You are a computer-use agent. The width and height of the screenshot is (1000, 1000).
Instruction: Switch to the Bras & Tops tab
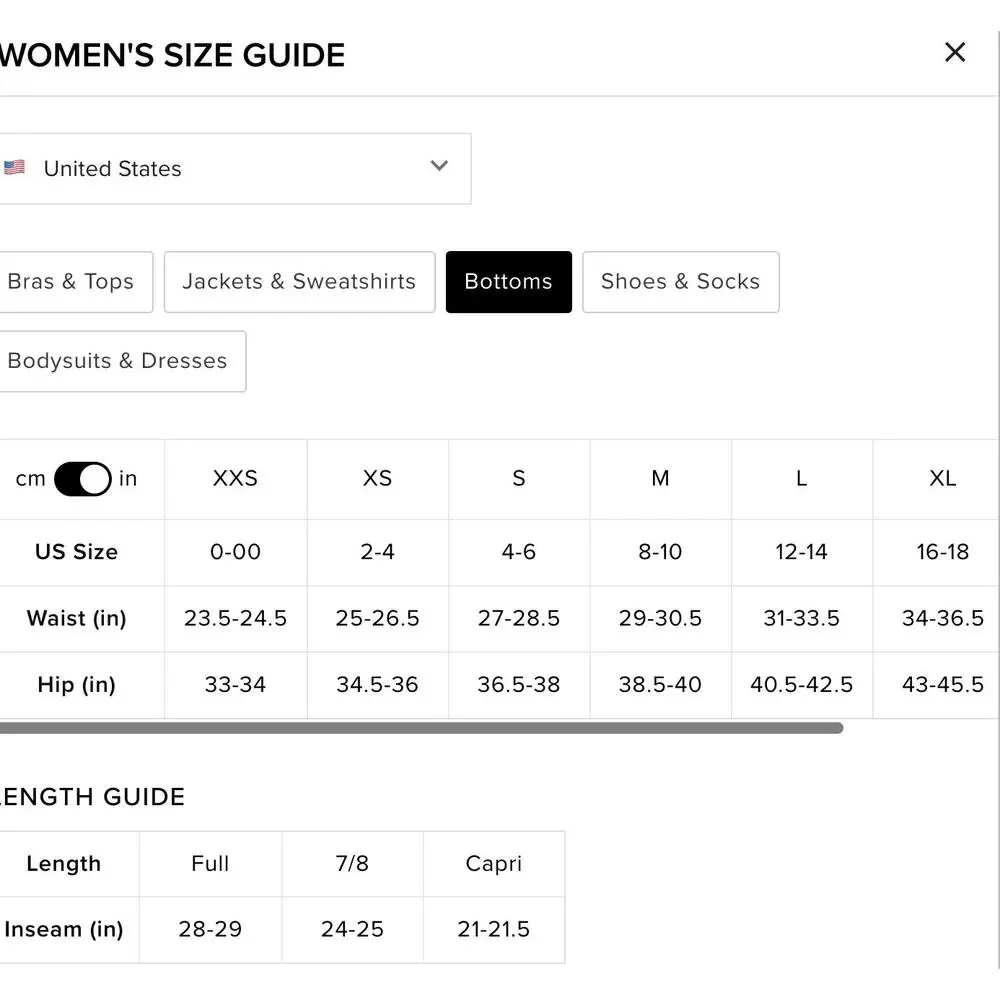pyautogui.click(x=75, y=282)
